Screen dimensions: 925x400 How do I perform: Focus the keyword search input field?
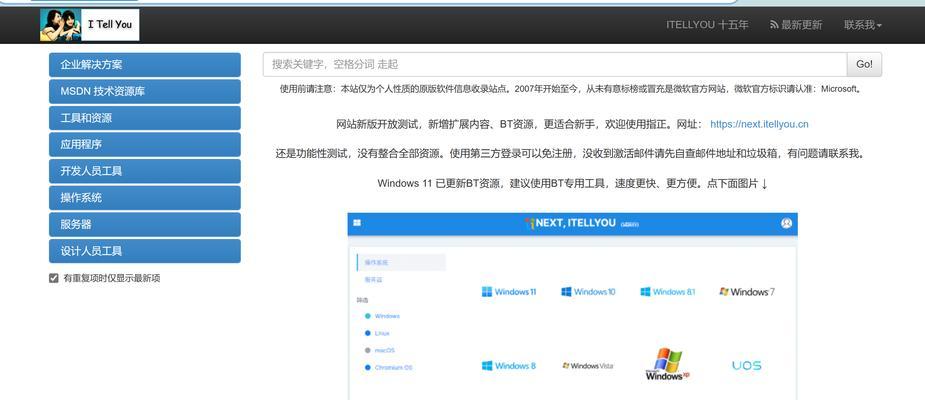pyautogui.click(x=555, y=64)
